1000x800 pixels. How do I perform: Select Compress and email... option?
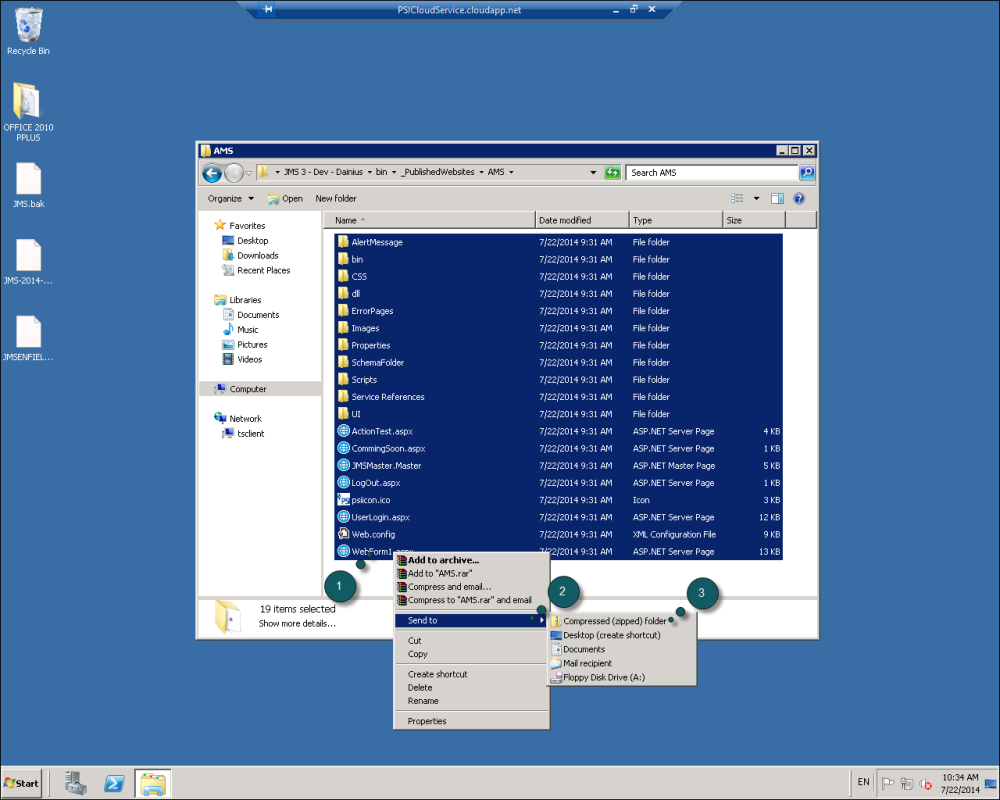tap(471, 587)
